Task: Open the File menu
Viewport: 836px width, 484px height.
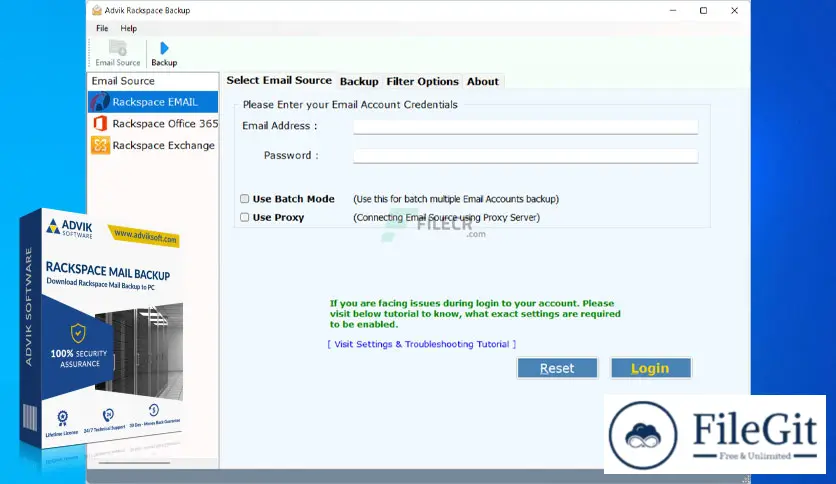Action: tap(102, 28)
